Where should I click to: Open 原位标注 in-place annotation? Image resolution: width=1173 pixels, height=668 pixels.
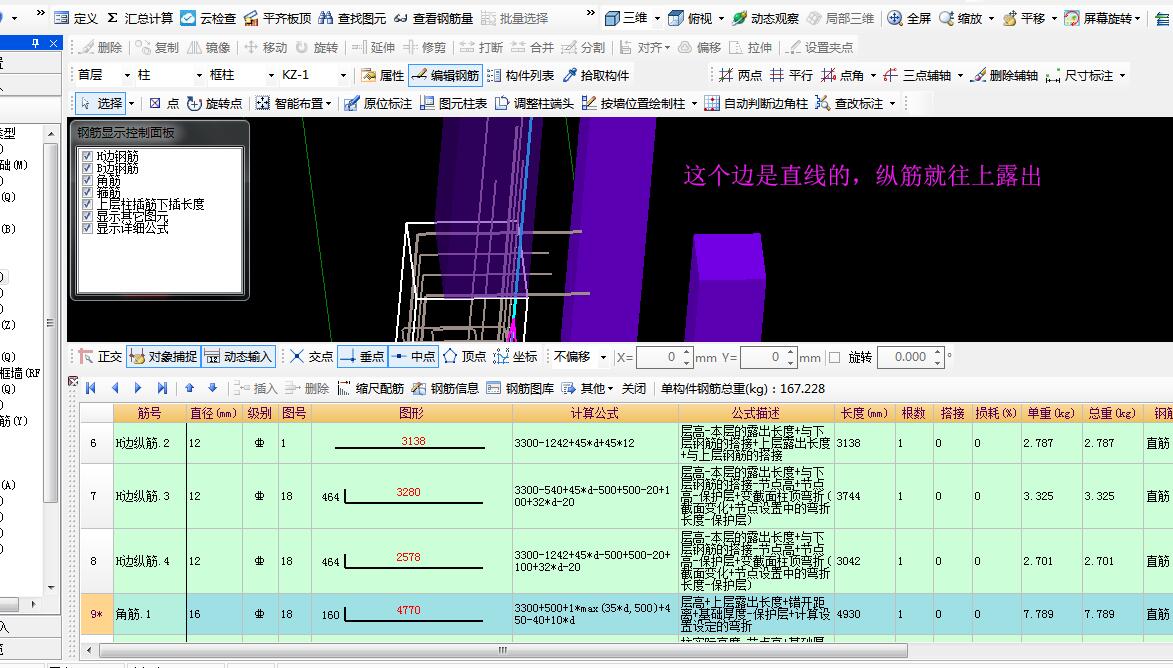coord(378,104)
